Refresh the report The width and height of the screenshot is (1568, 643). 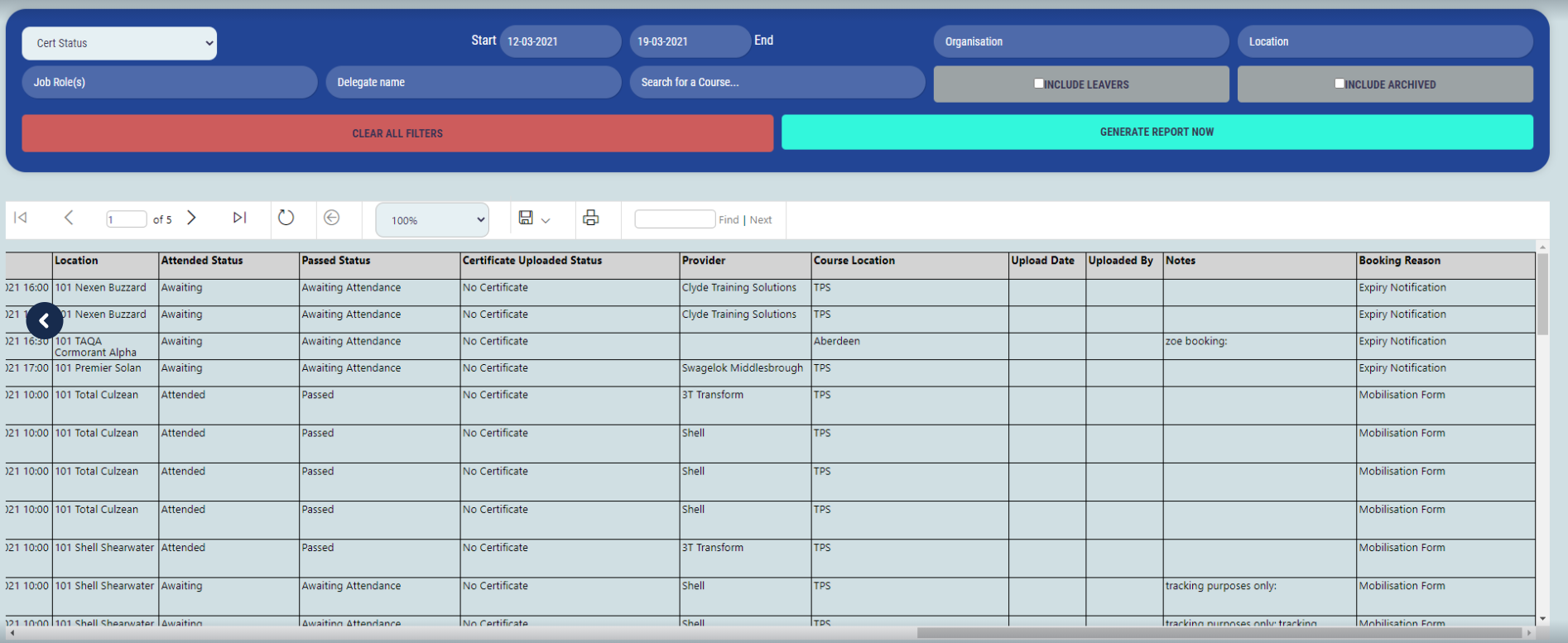pyautogui.click(x=286, y=218)
